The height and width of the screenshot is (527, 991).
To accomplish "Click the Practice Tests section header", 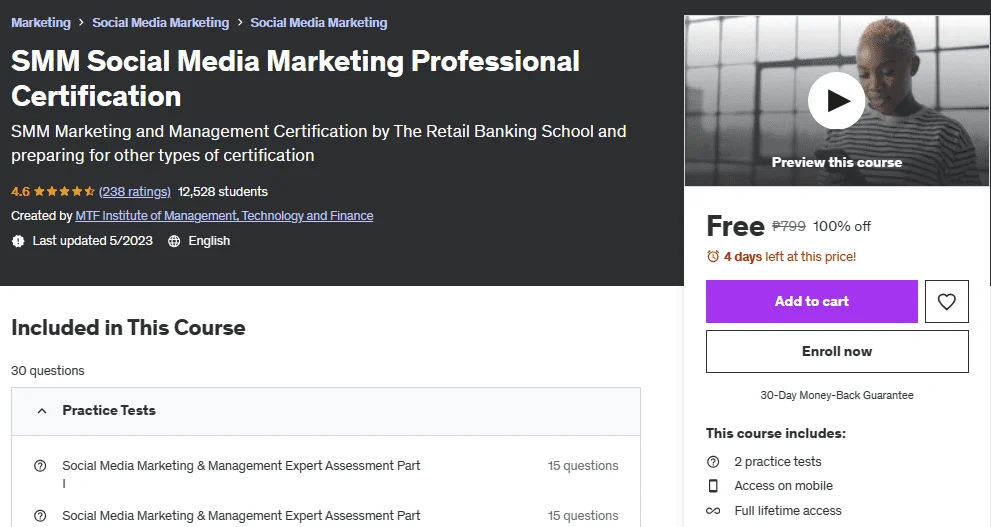I will click(326, 411).
